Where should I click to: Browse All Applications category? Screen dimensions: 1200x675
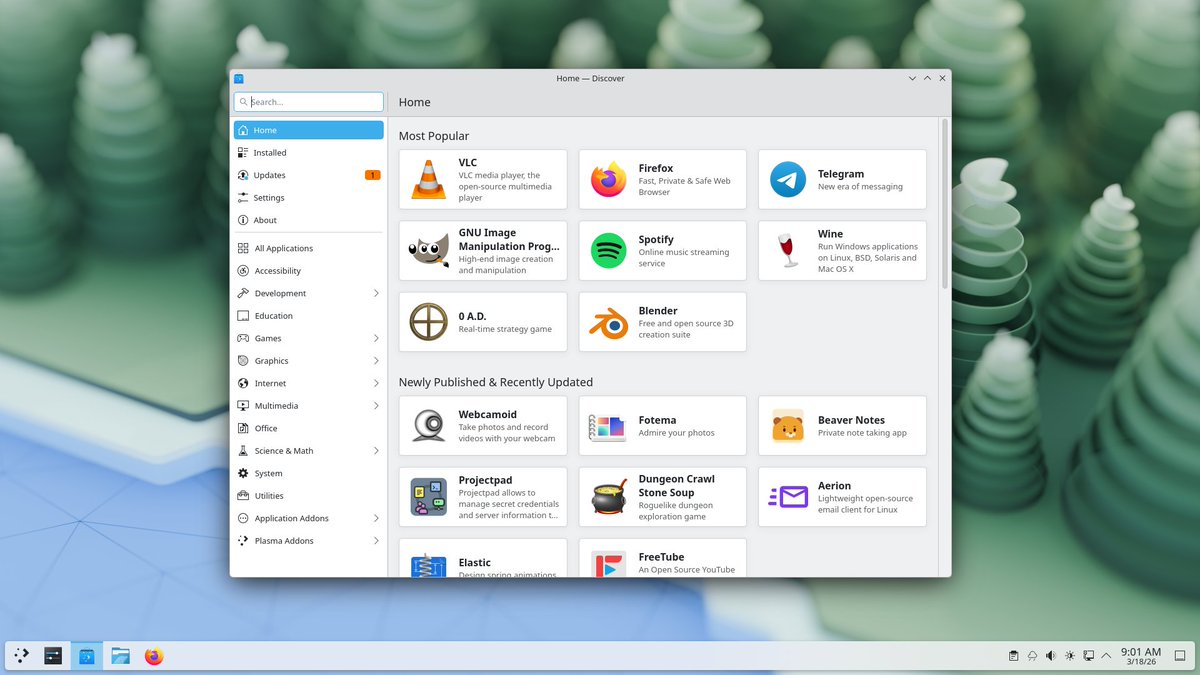pos(309,248)
